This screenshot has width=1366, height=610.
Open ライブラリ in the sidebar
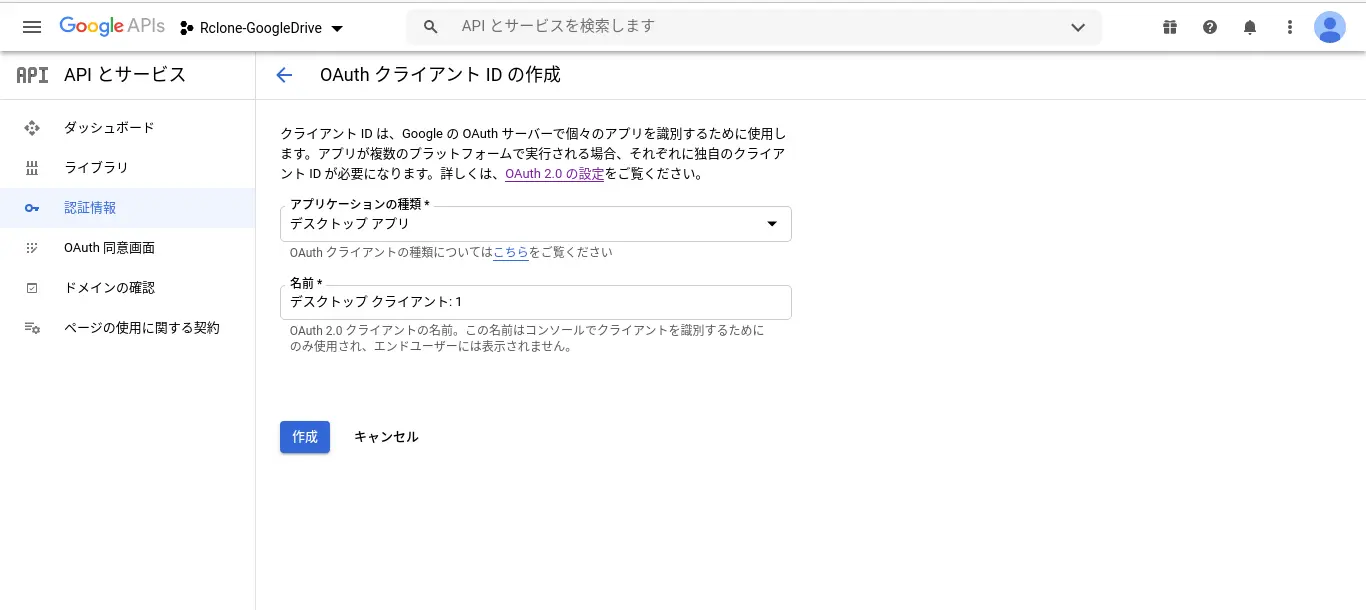[127, 168]
